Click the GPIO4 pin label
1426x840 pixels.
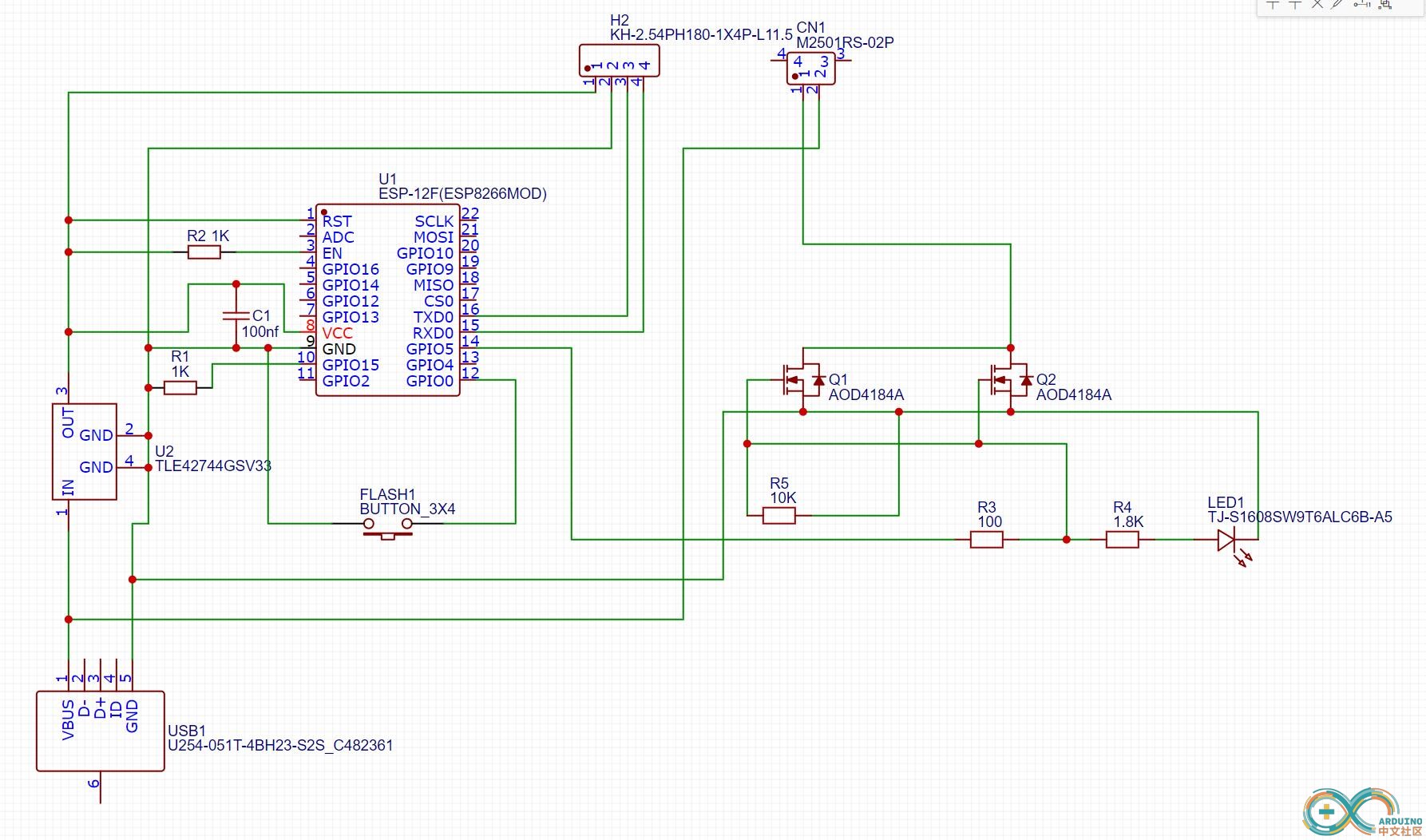coord(430,365)
